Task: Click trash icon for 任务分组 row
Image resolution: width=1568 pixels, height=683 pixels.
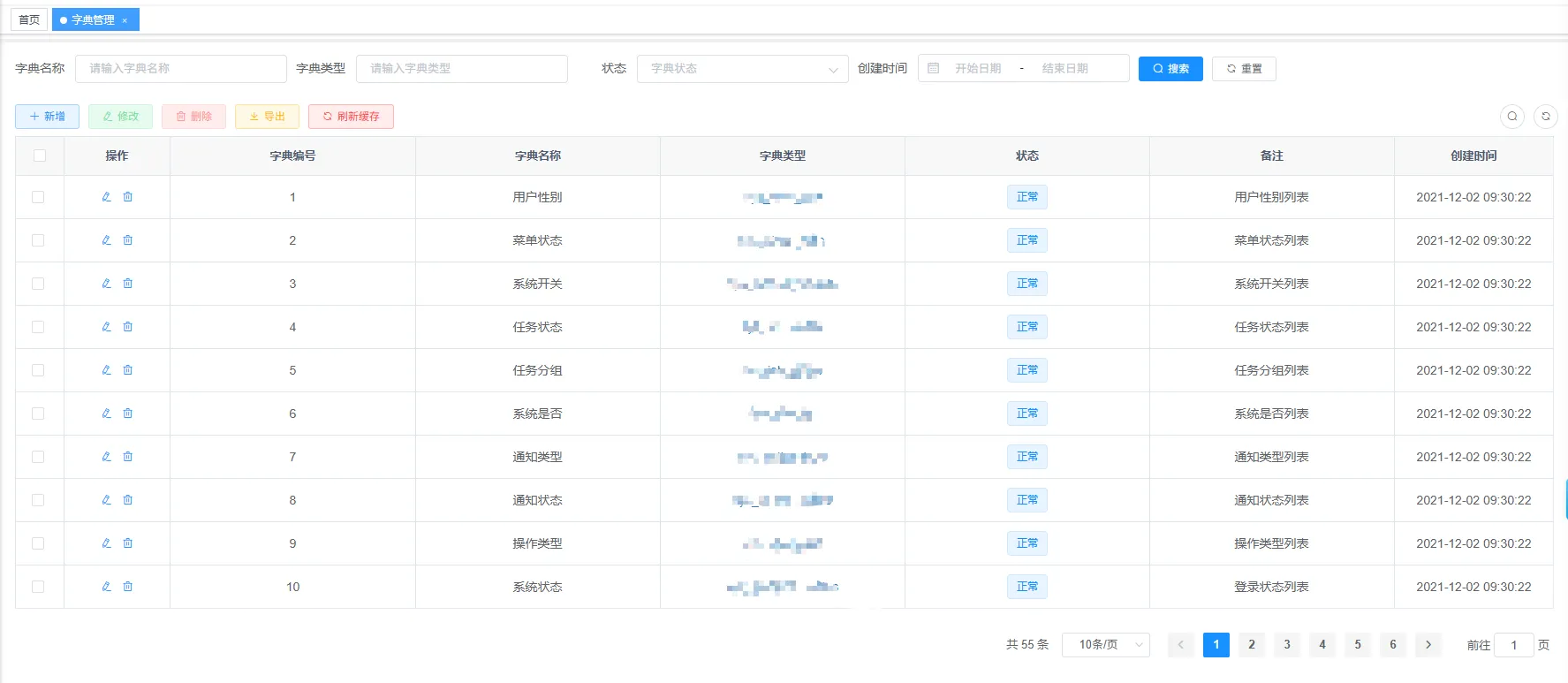Action: click(x=128, y=370)
